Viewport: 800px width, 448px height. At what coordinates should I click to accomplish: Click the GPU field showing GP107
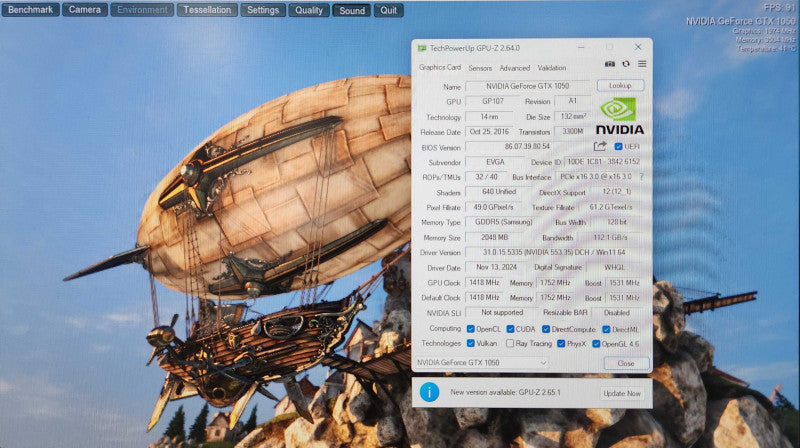[492, 102]
